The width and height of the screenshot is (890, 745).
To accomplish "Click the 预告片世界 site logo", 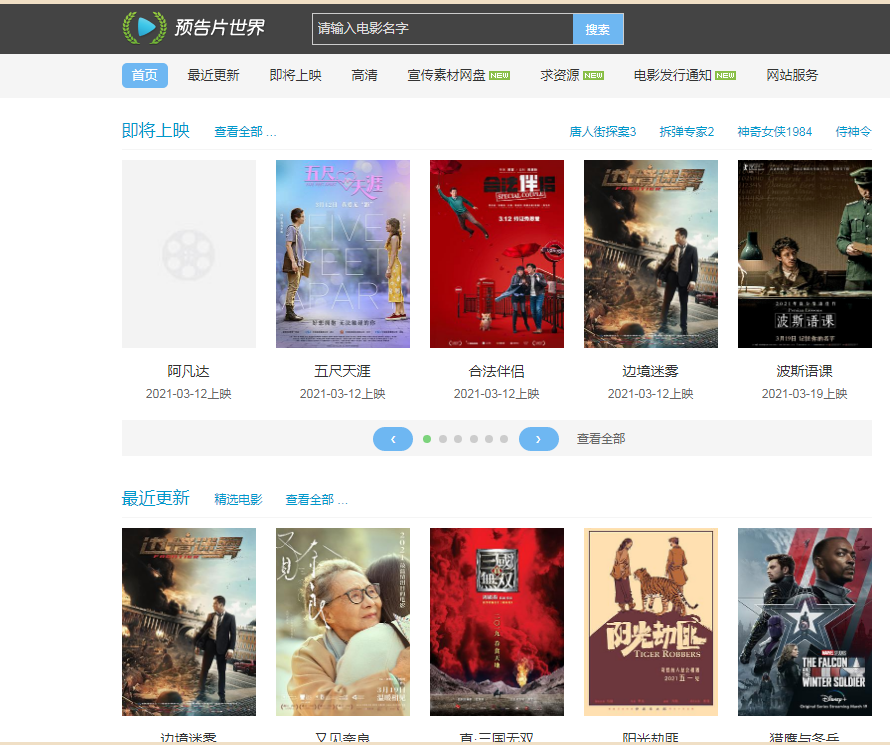I will 194,27.
